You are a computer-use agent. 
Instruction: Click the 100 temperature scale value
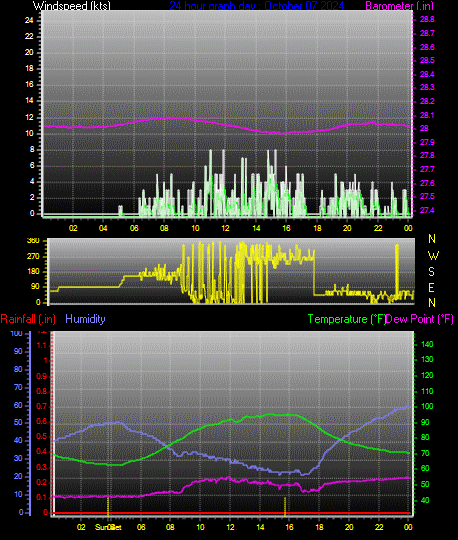pos(427,407)
